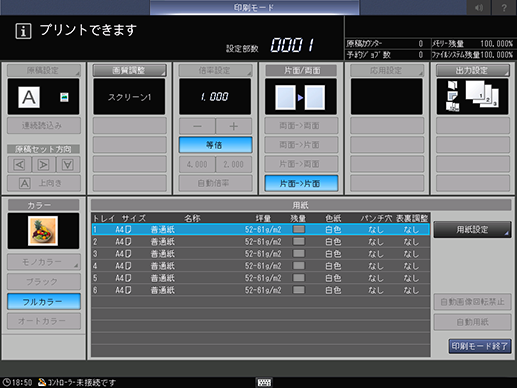Select the 4.000 magnification preset
517x388 pixels.
click(x=197, y=164)
